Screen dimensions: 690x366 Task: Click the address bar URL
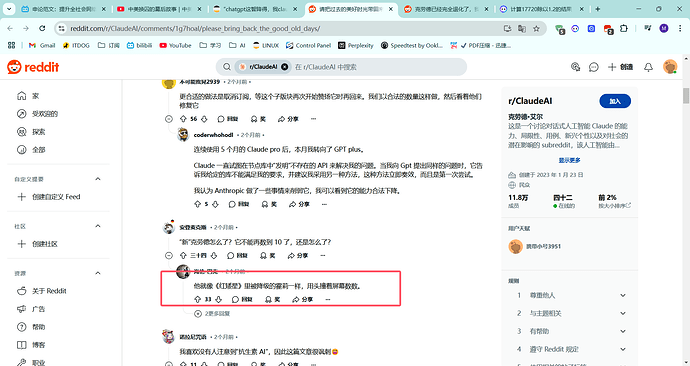195,29
